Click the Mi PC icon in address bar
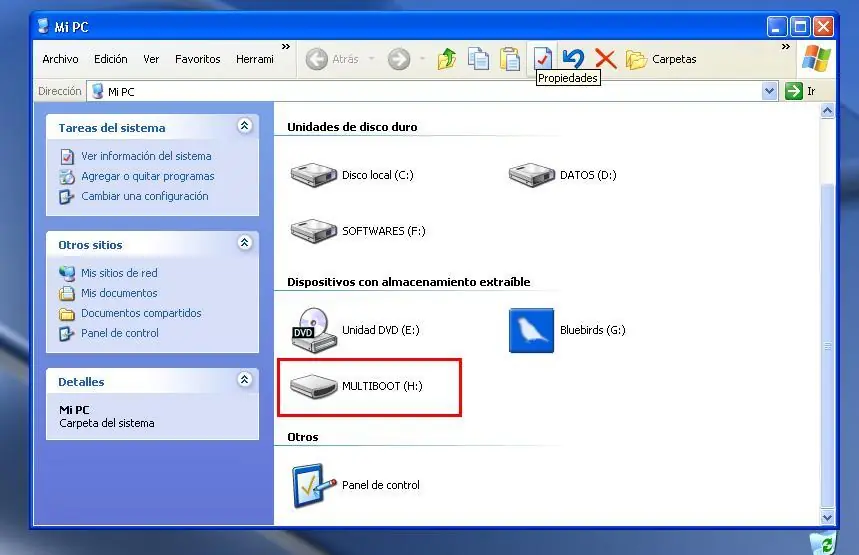 (98, 91)
